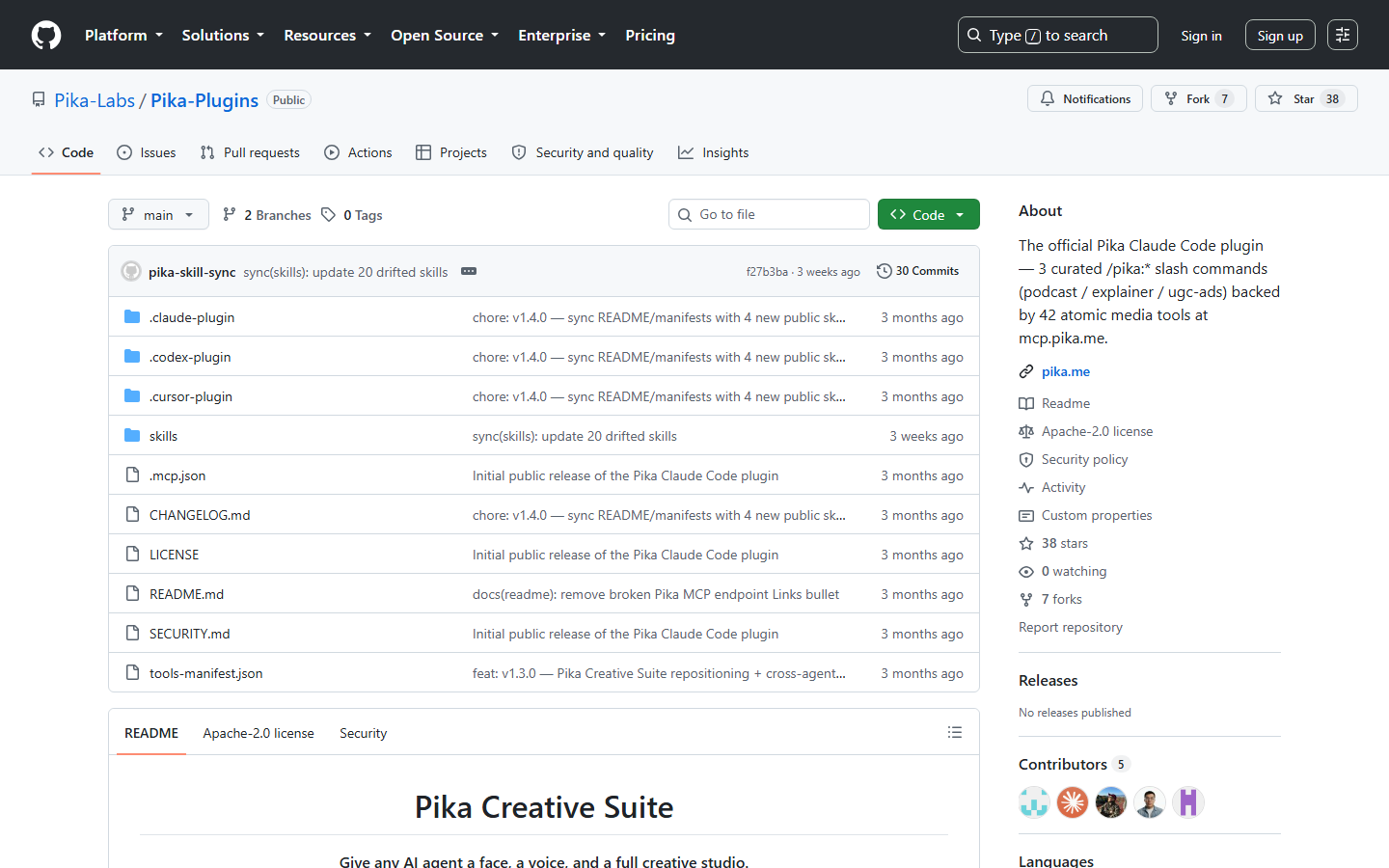Switch to the Projects tab
Image resolution: width=1389 pixels, height=868 pixels.
[x=451, y=152]
